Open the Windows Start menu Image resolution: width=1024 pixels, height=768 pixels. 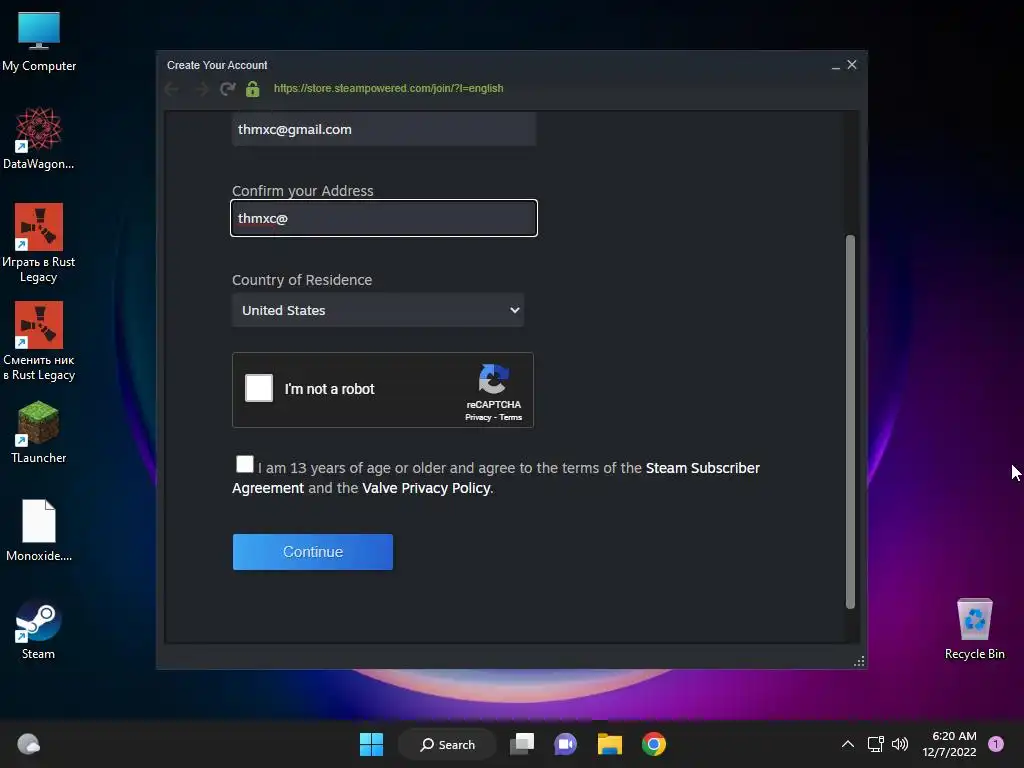click(x=372, y=744)
